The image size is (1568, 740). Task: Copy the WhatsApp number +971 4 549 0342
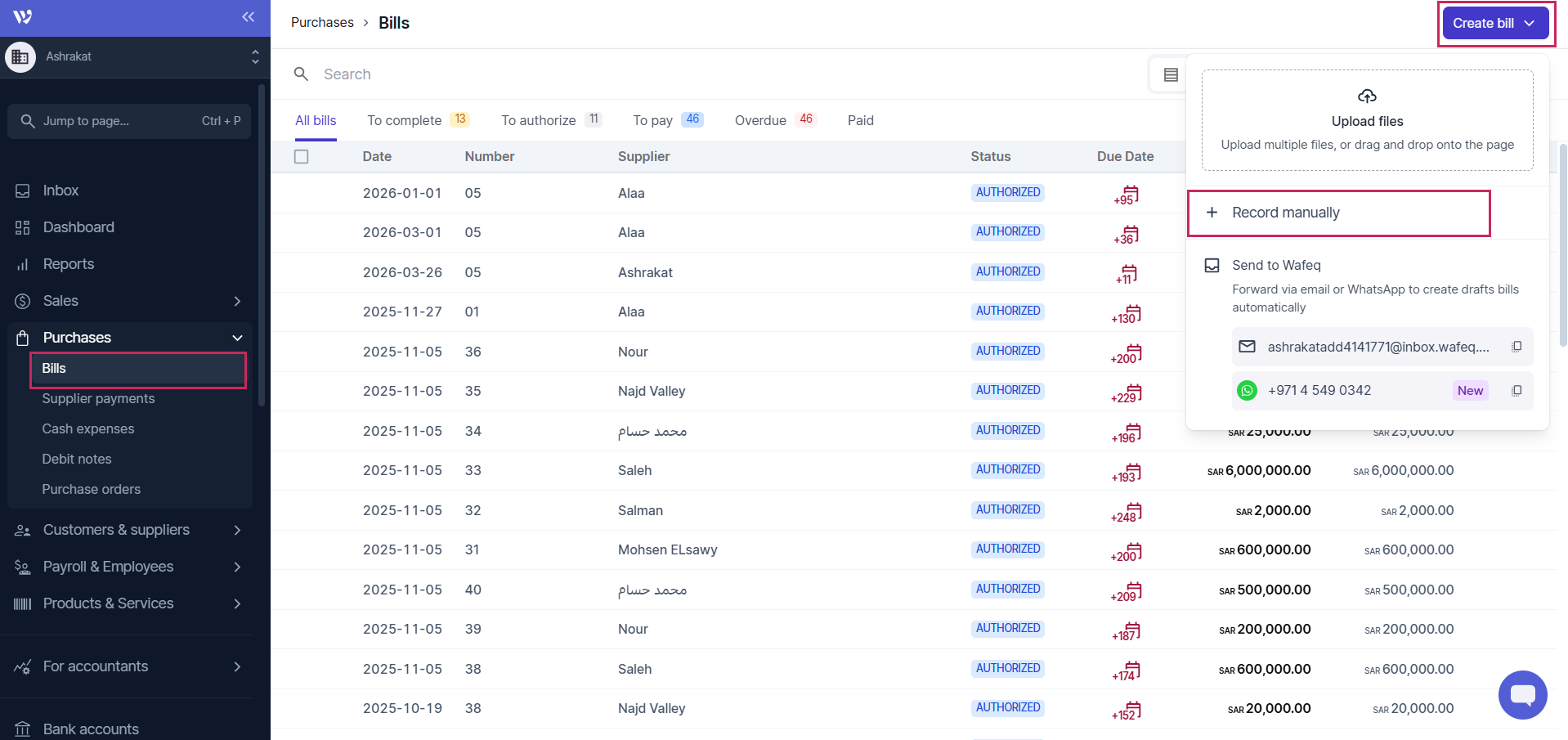tap(1516, 391)
